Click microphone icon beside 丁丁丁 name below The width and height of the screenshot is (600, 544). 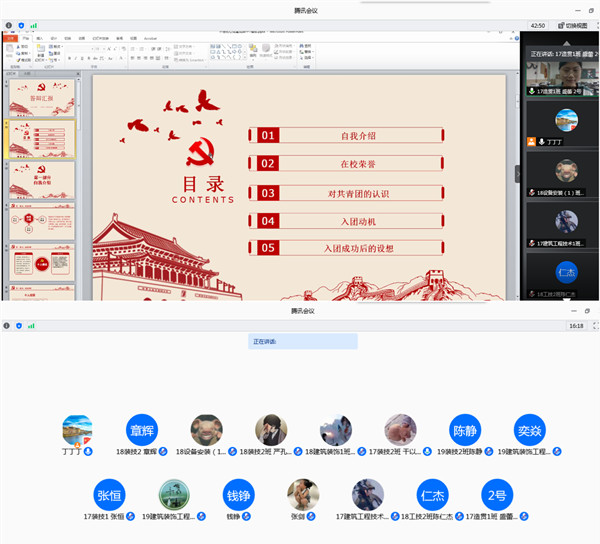pyautogui.click(x=88, y=451)
